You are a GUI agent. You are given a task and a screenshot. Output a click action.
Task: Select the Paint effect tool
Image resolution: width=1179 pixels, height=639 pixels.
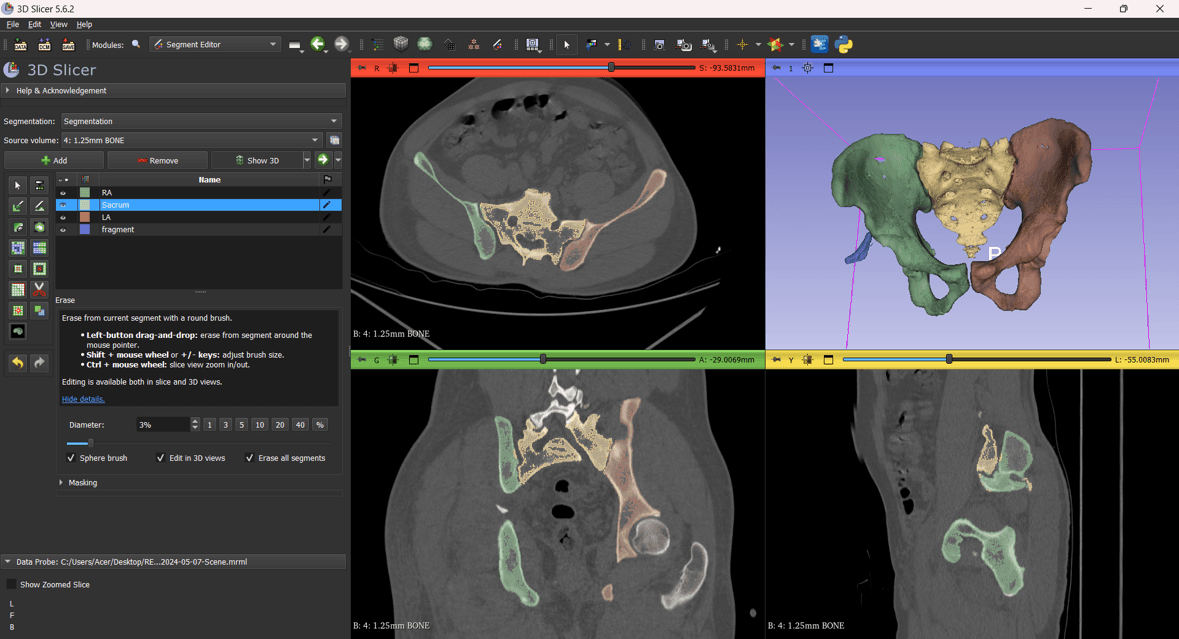coord(18,205)
